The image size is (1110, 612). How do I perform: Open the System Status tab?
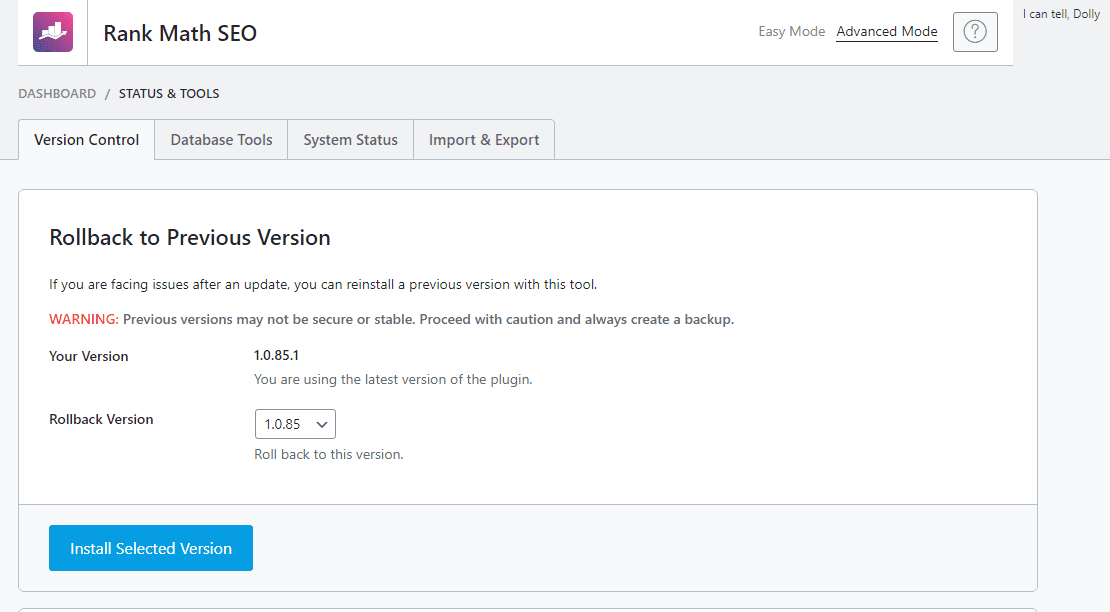[350, 139]
